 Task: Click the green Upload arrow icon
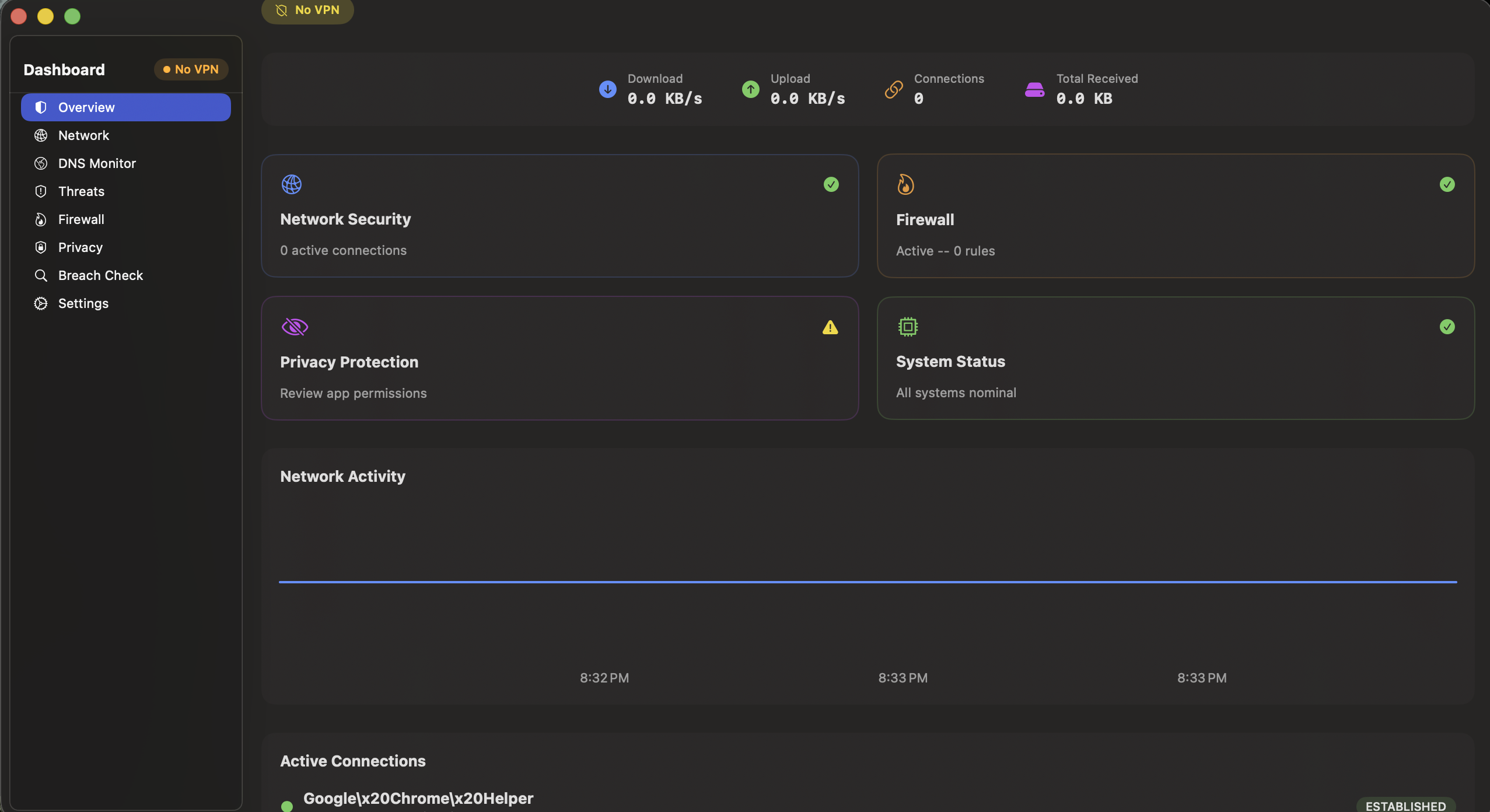751,89
